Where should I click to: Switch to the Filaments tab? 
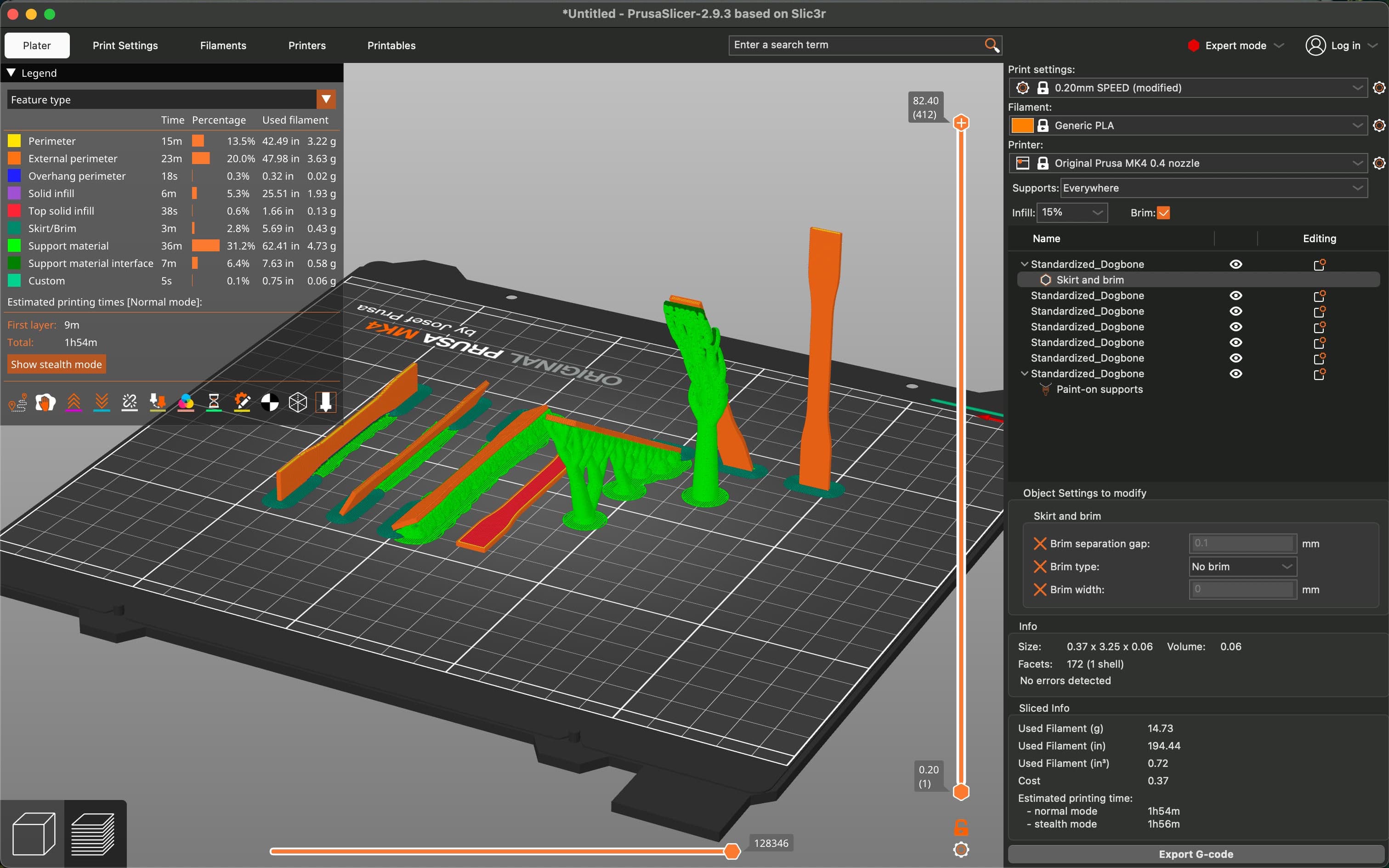(223, 45)
